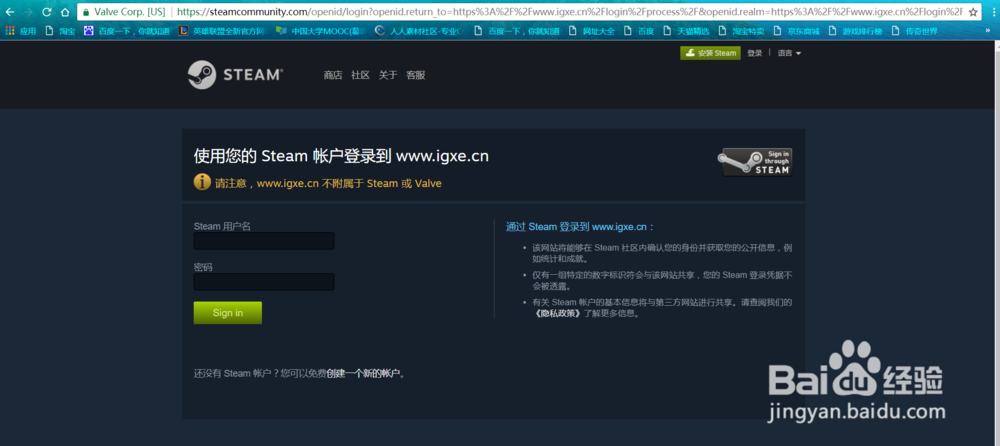This screenshot has width=1000, height=446.
Task: Go back with the browser back arrow
Action: (10, 11)
